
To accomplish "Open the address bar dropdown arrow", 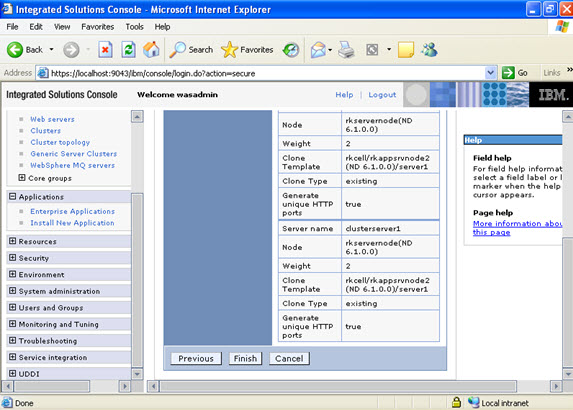I will tap(490, 73).
